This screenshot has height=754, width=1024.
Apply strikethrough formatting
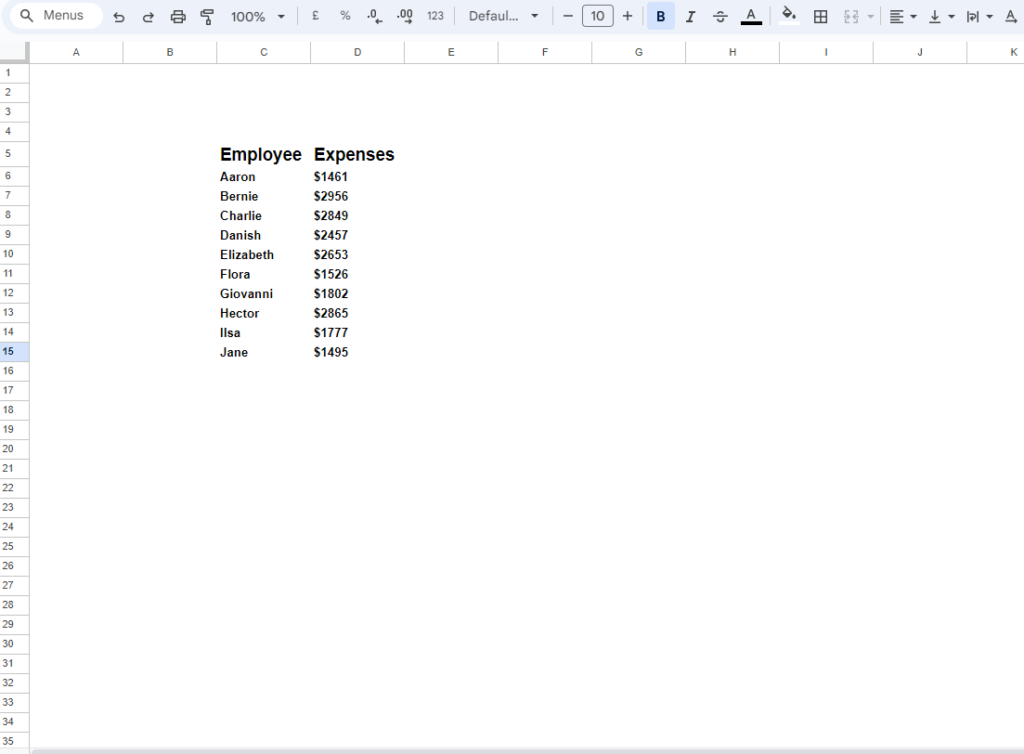pos(720,16)
